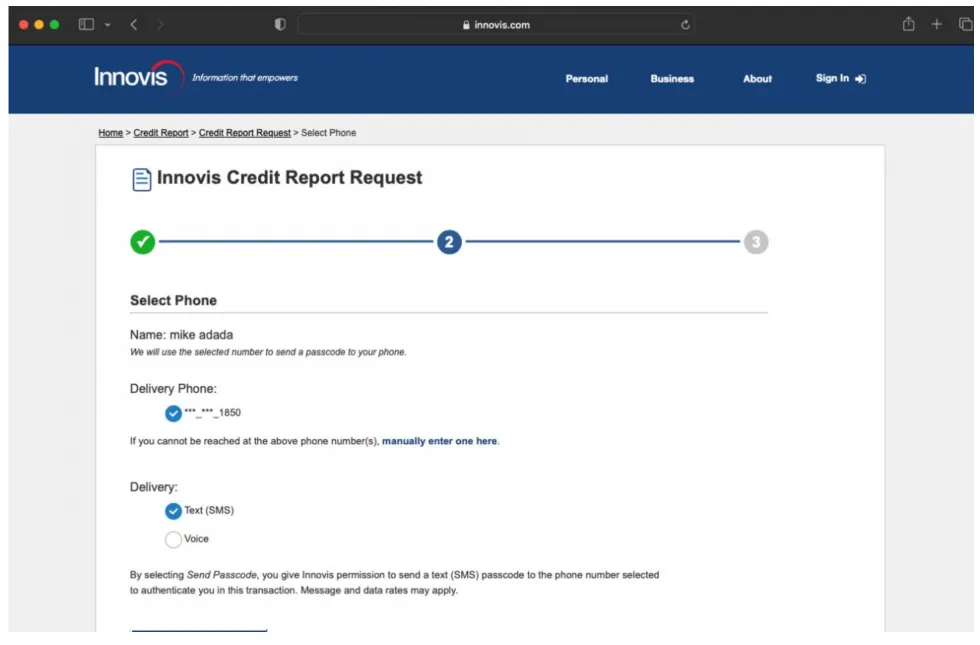The image size is (980, 645).
Task: Click the Share icon in Safari toolbar
Action: pos(908,24)
